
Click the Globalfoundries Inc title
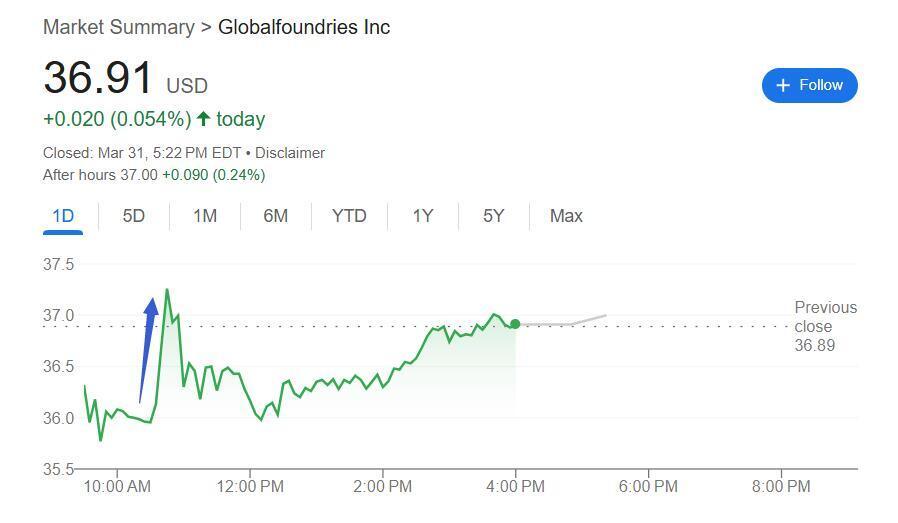[304, 27]
